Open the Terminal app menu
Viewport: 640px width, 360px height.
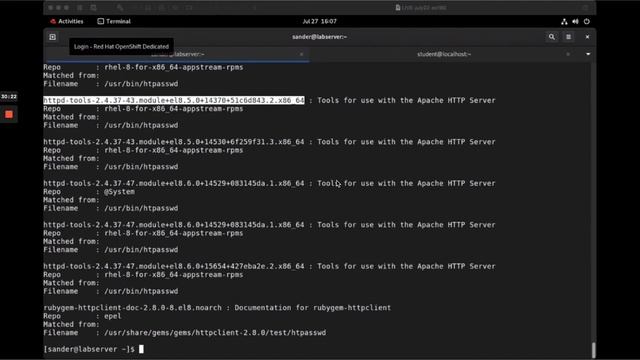(x=114, y=21)
